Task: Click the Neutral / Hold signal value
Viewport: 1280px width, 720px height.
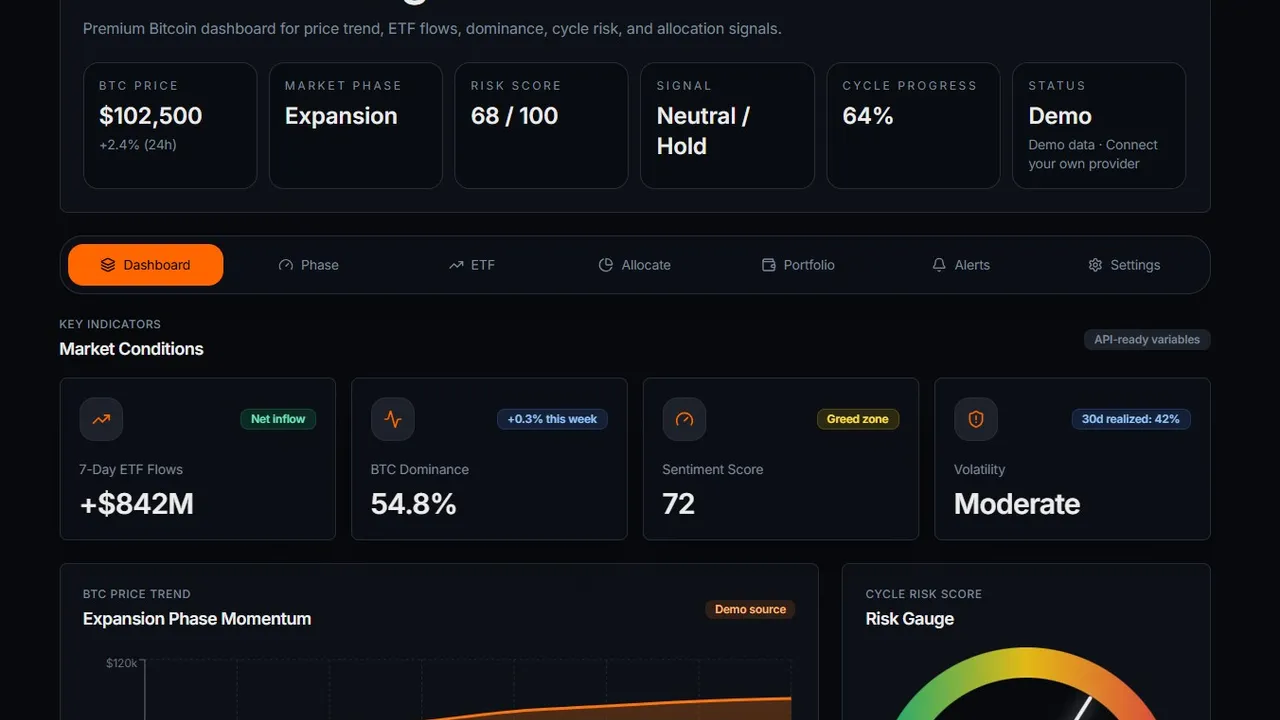Action: pos(703,131)
